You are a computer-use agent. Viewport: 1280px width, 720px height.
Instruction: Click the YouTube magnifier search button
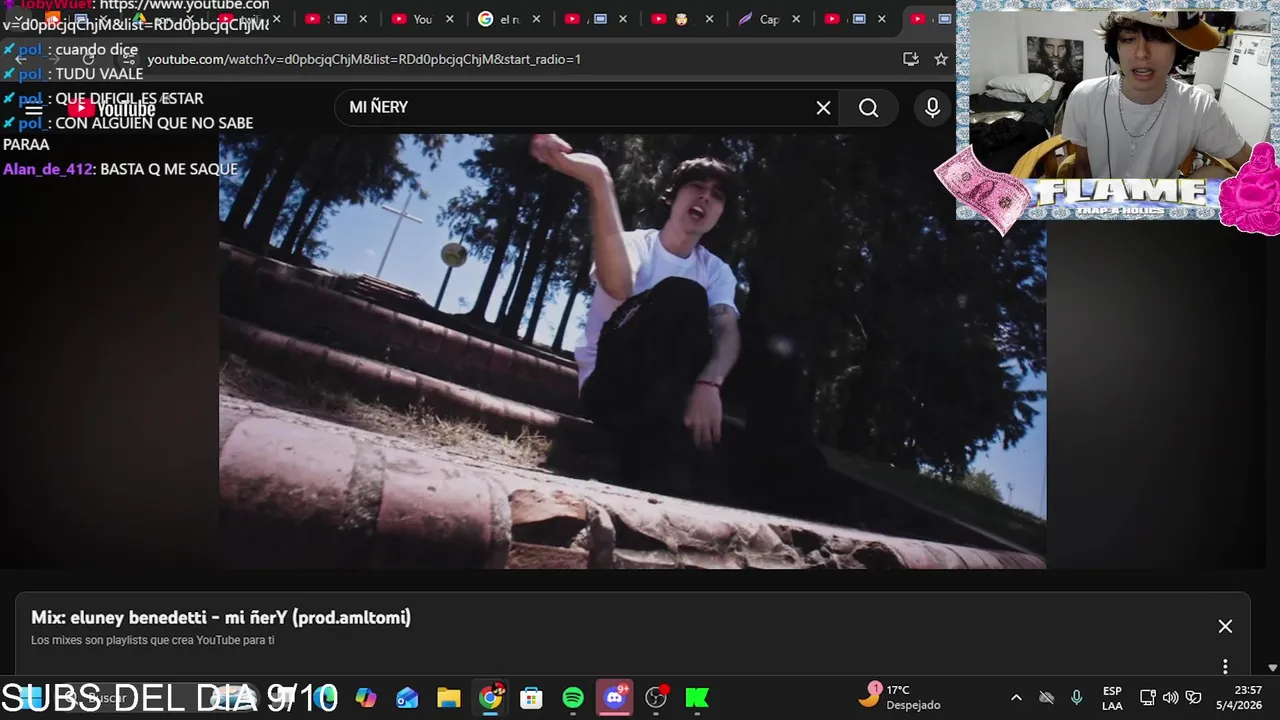(869, 108)
